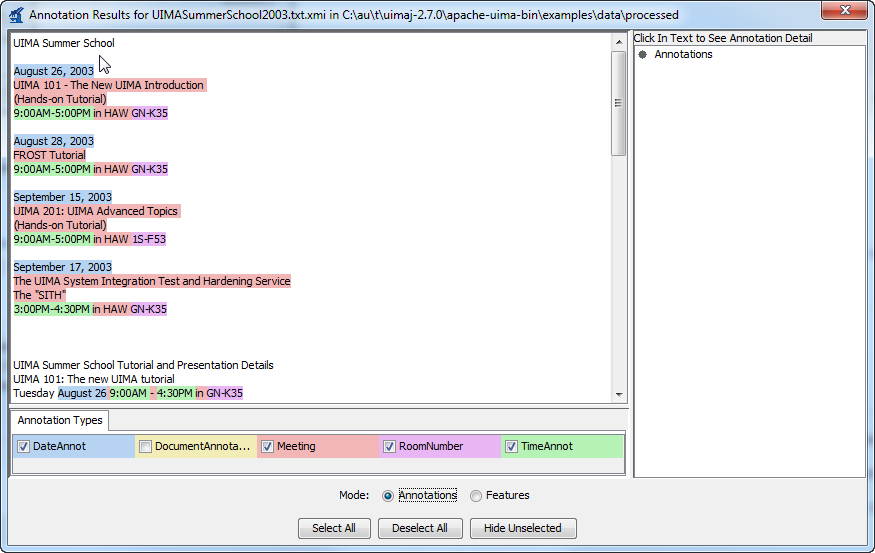This screenshot has width=875, height=553.
Task: Click the 'August 26, 2003' date annotation
Action: coord(54,71)
